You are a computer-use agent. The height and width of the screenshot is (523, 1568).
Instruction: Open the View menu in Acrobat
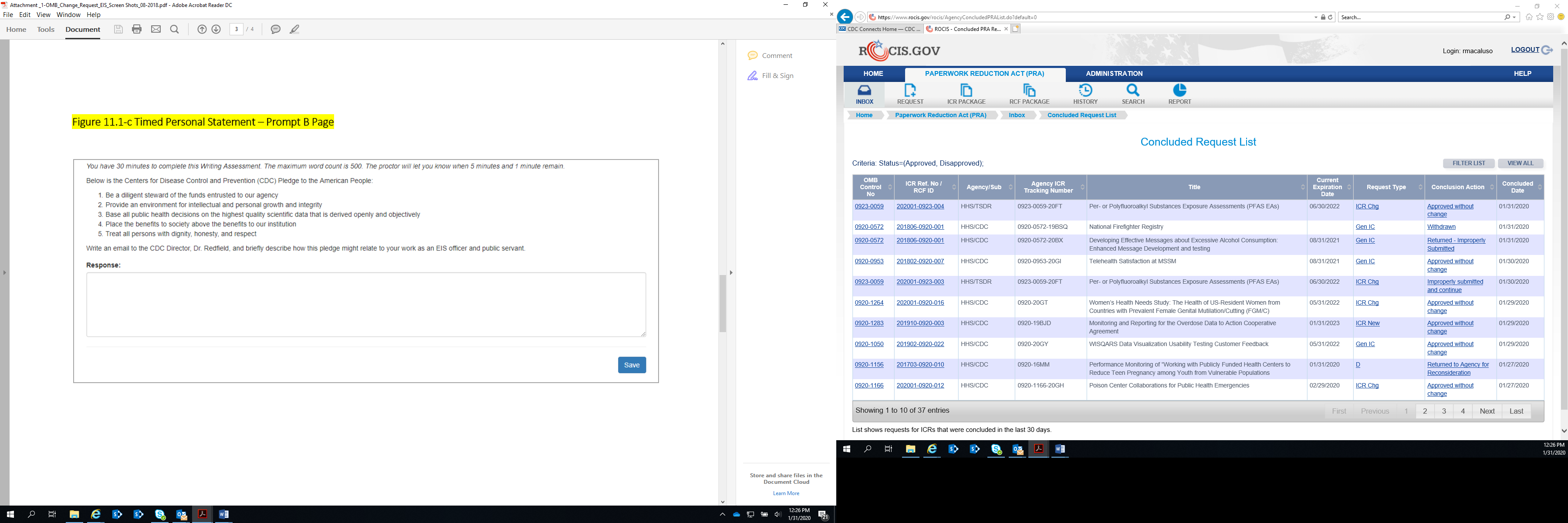coord(43,15)
